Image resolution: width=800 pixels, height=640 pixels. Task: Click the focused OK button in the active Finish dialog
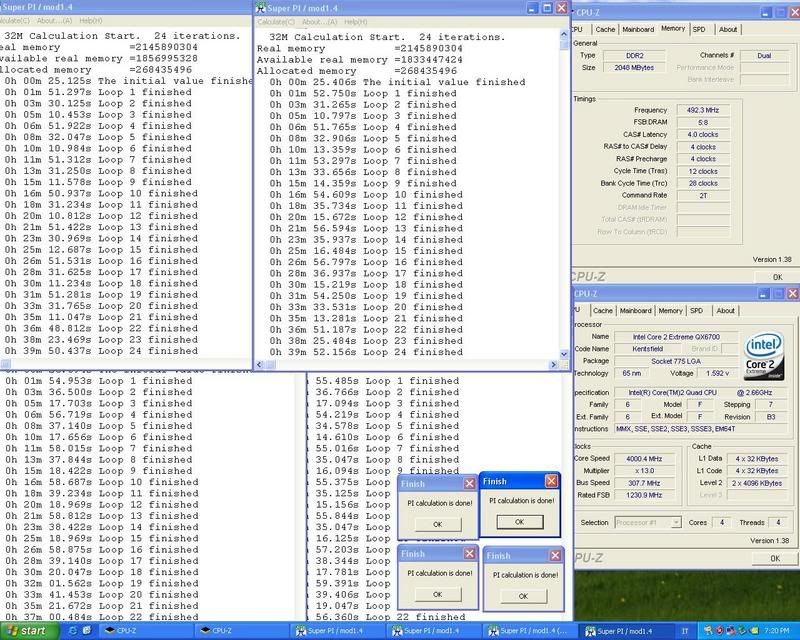(519, 522)
